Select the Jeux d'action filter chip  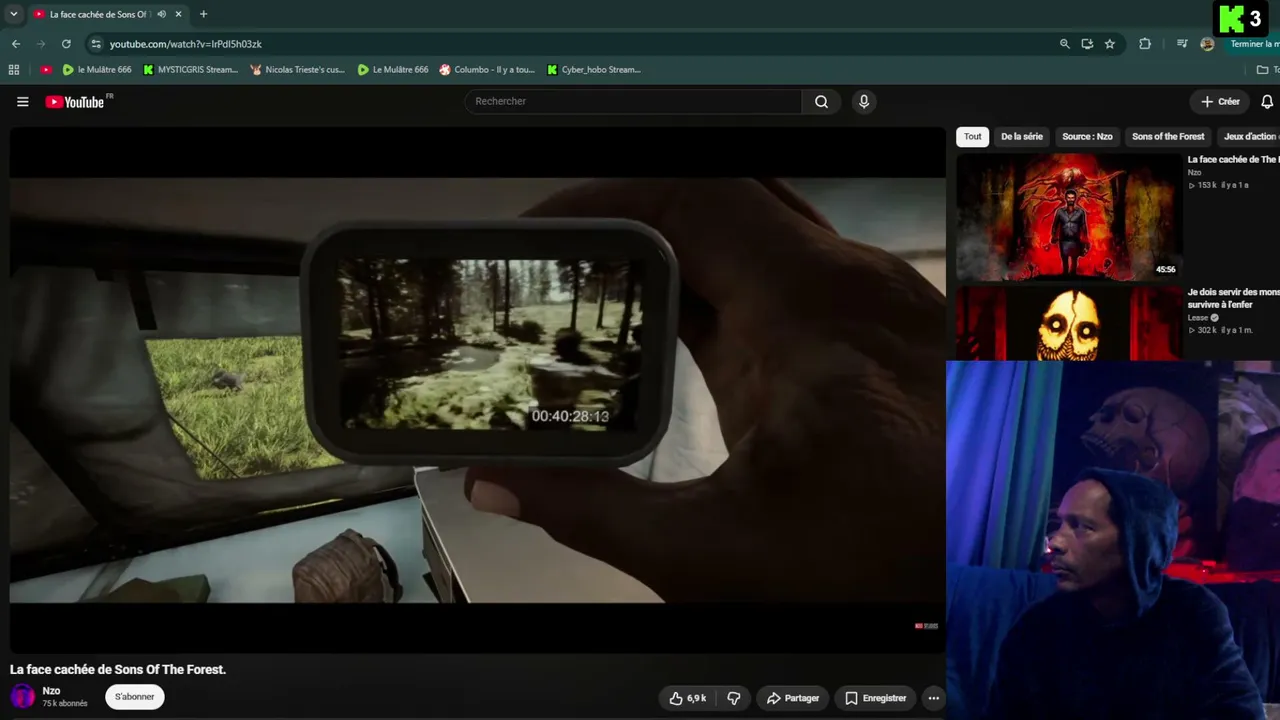1248,137
